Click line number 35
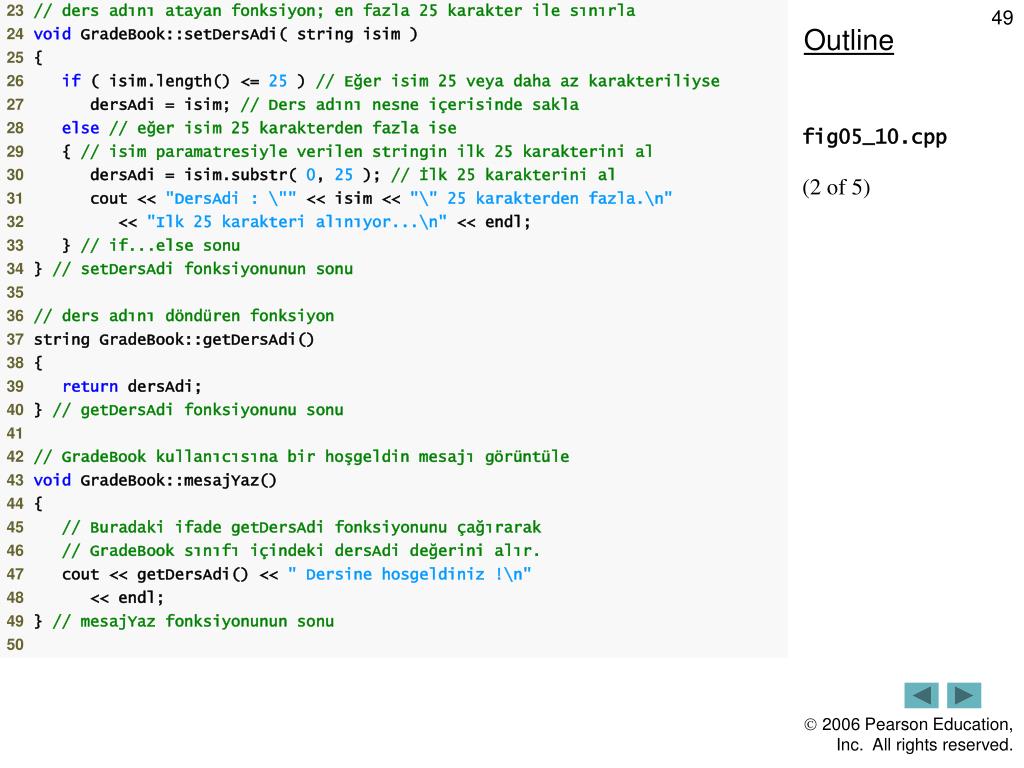Viewport: 1024px width, 768px height. click(15, 293)
